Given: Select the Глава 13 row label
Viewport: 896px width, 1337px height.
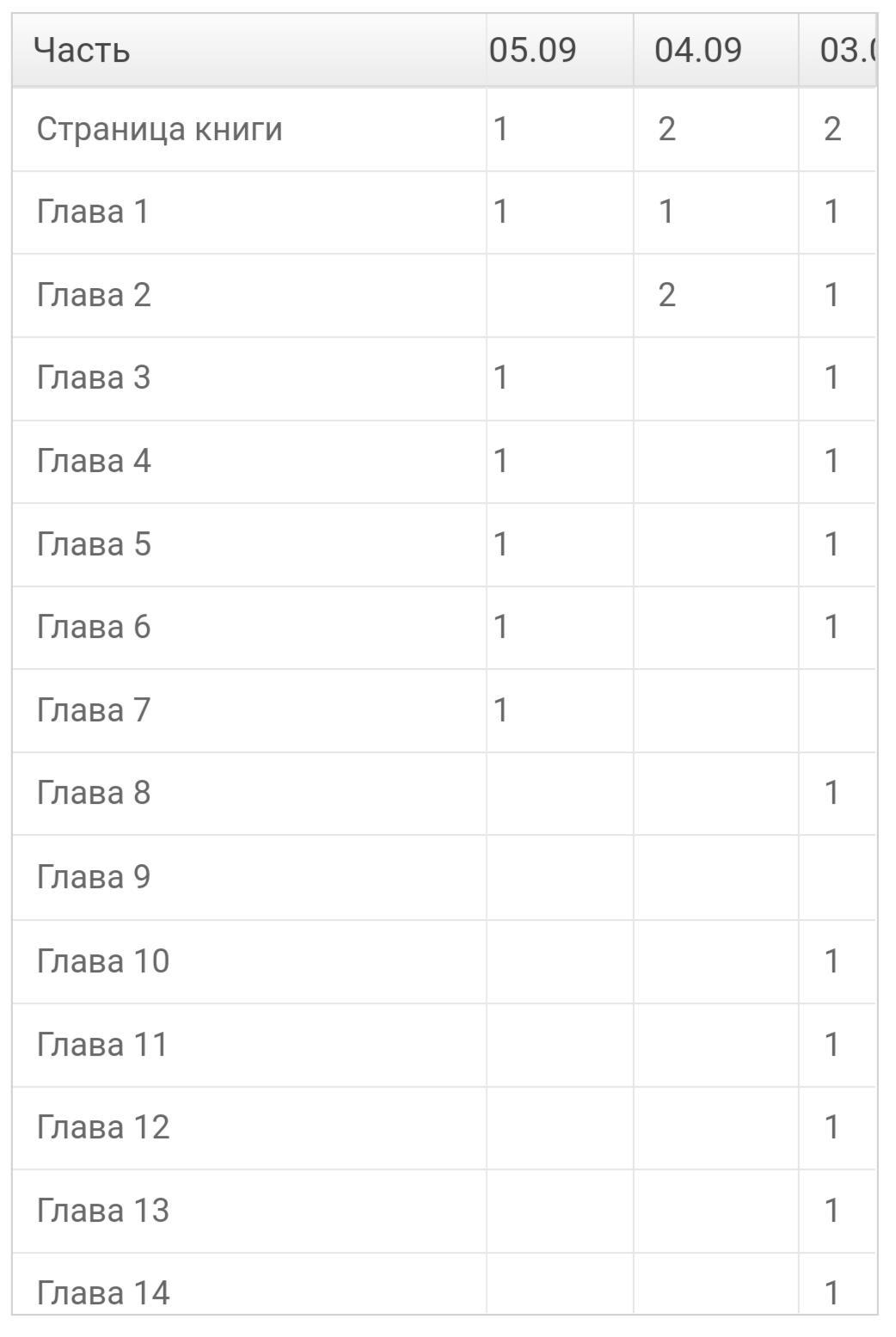Looking at the screenshot, I should (103, 1211).
